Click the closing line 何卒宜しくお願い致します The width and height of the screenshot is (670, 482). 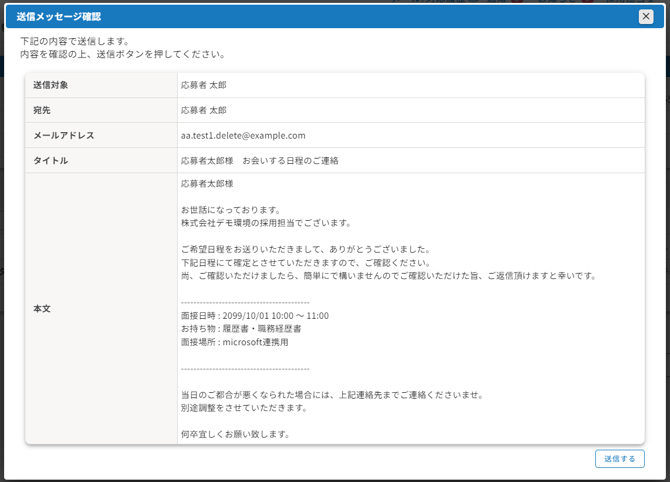[x=236, y=434]
